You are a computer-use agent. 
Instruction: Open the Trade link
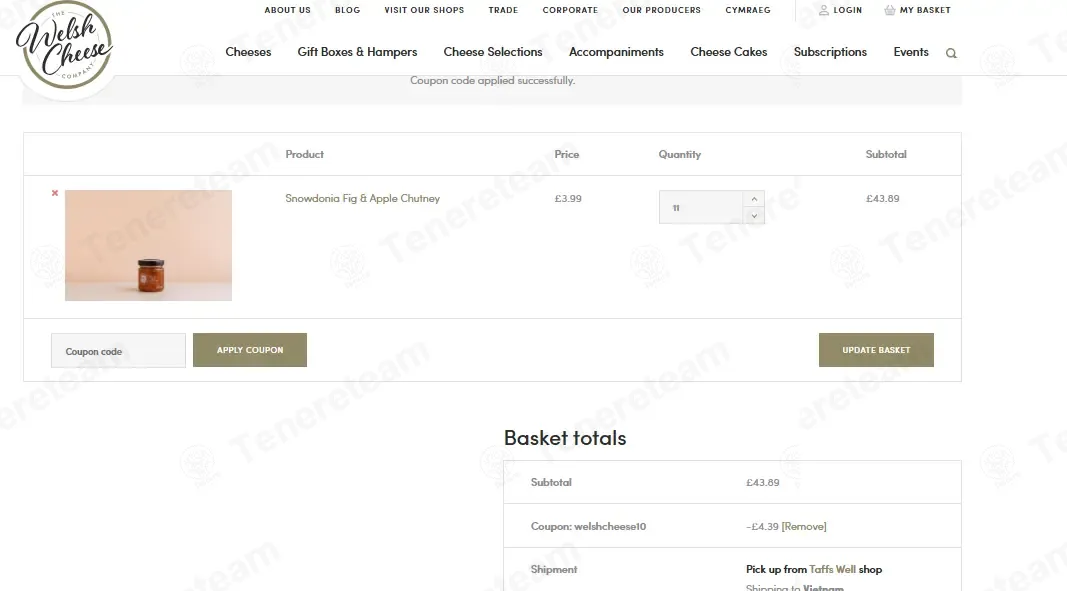(503, 10)
